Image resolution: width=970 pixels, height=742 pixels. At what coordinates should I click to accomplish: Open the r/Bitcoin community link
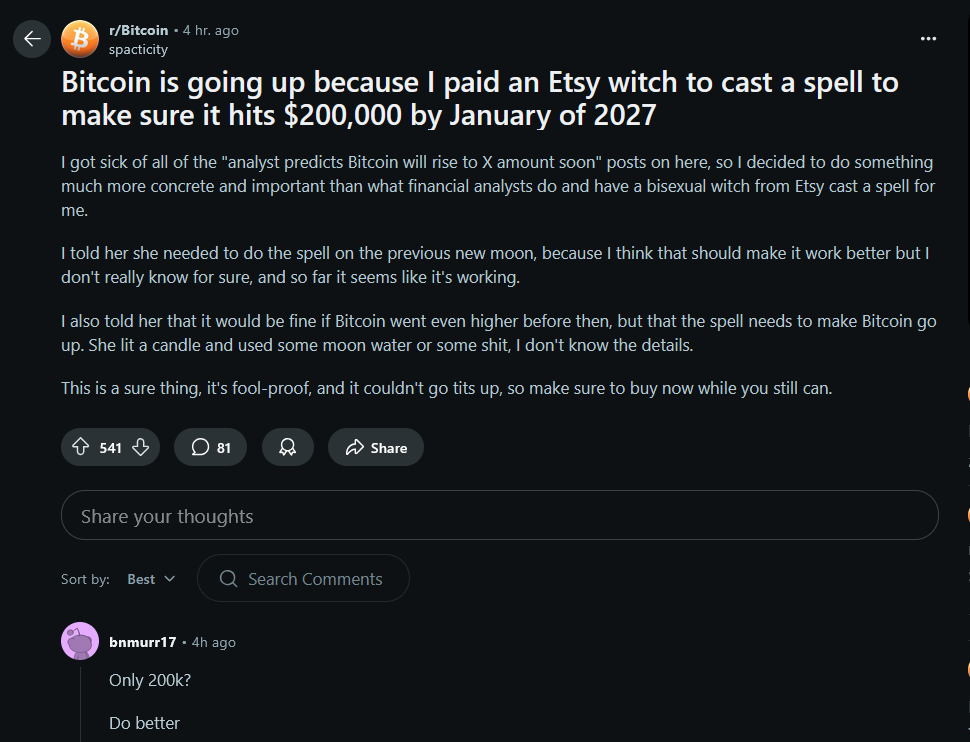click(x=138, y=30)
